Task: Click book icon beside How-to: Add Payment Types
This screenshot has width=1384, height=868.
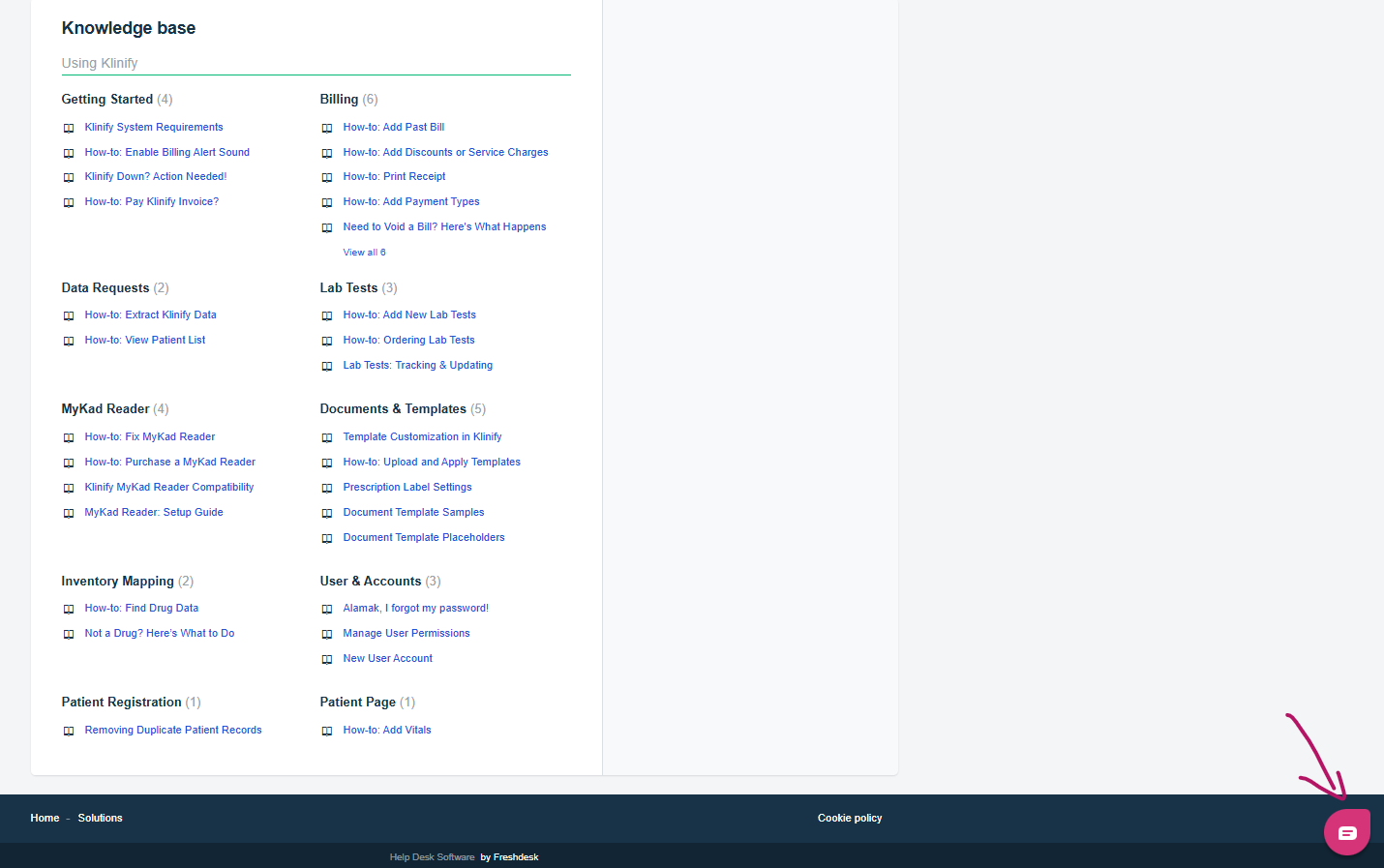Action: 327,202
